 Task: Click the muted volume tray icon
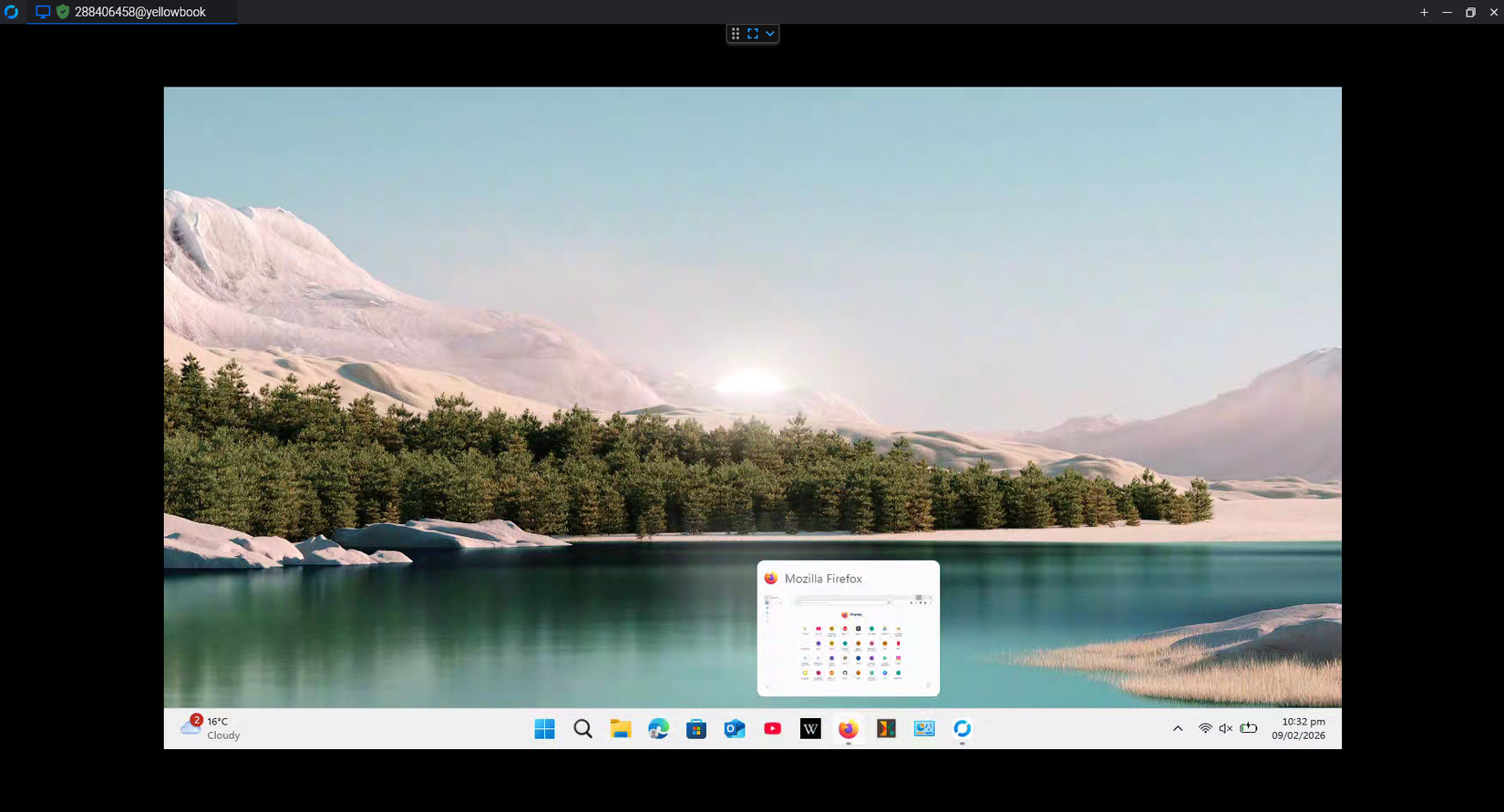(1226, 729)
